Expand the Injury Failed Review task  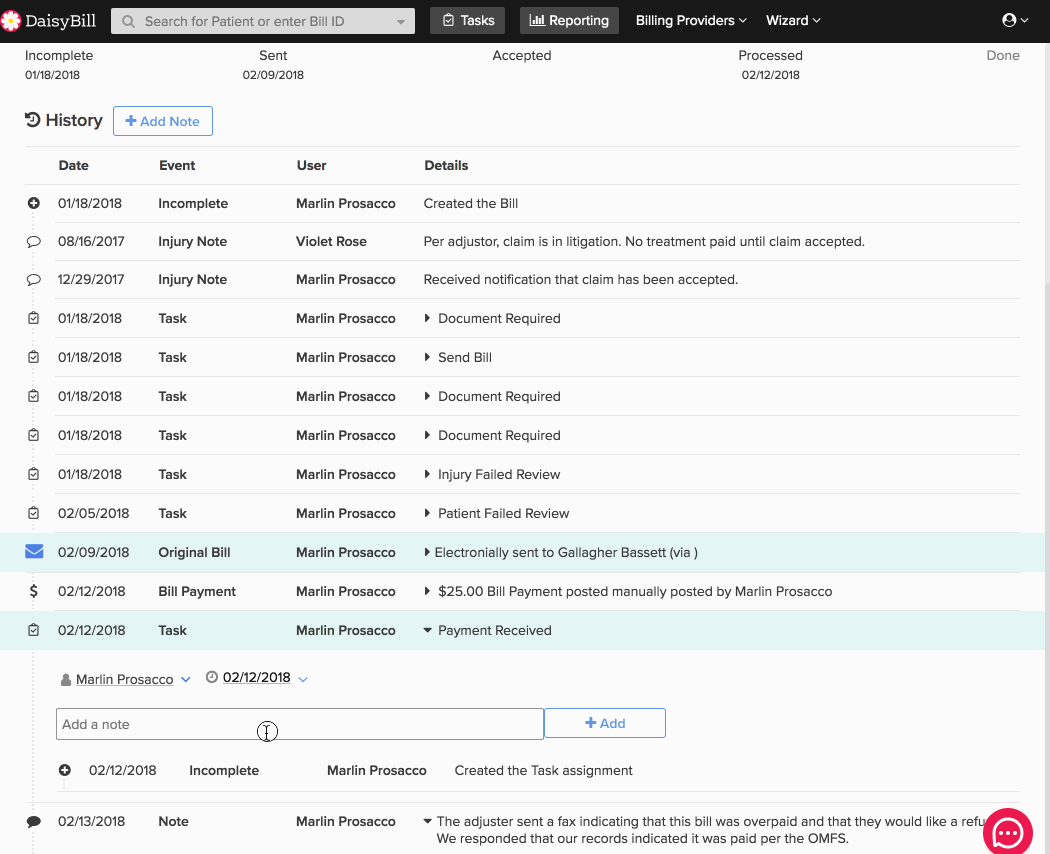[427, 474]
